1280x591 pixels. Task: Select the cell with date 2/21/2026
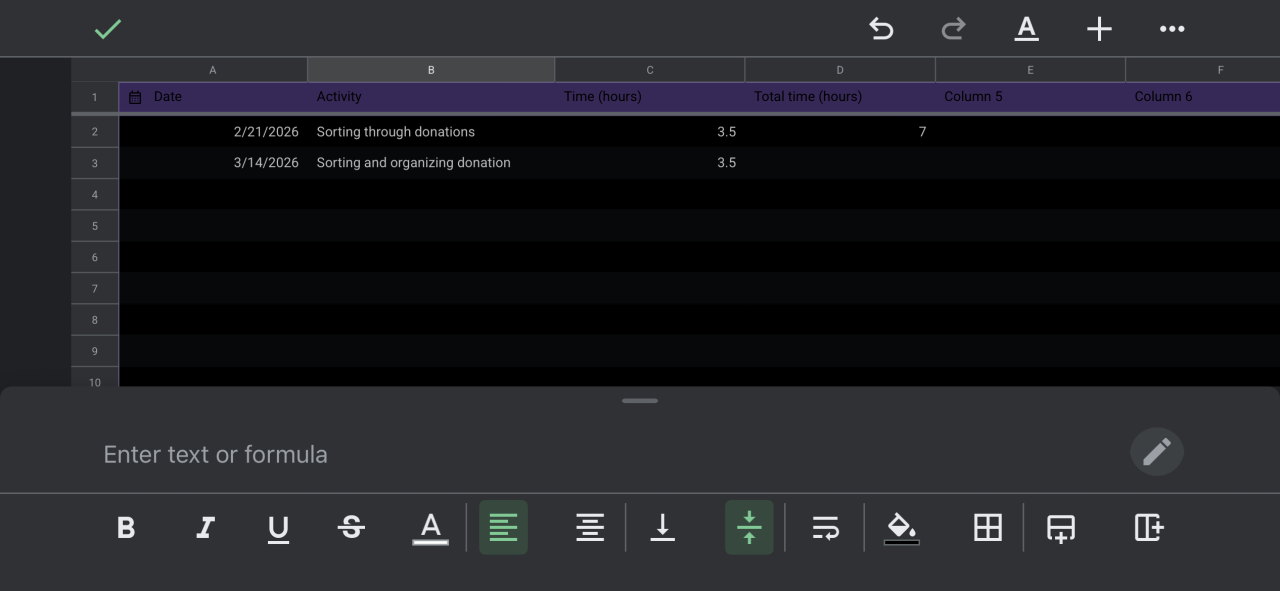pyautogui.click(x=213, y=132)
